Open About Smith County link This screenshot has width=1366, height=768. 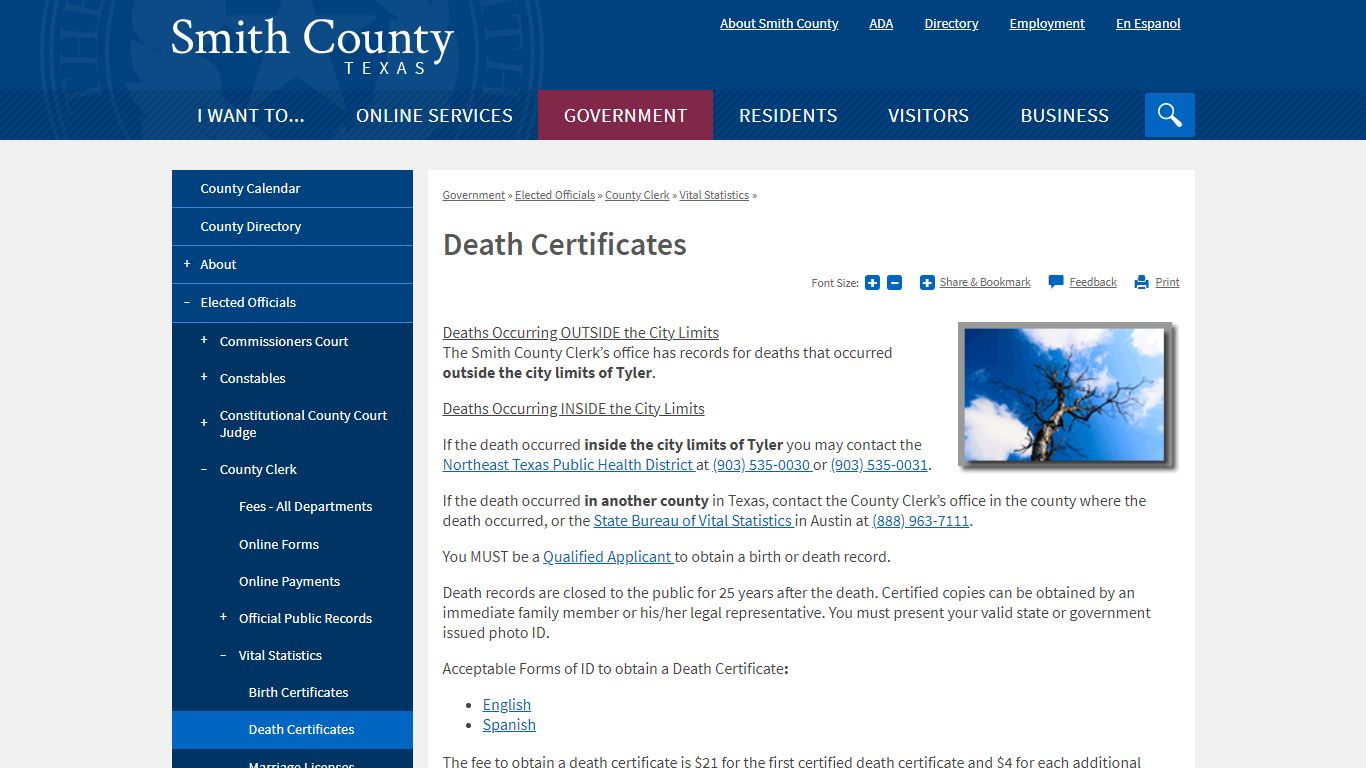pos(779,24)
